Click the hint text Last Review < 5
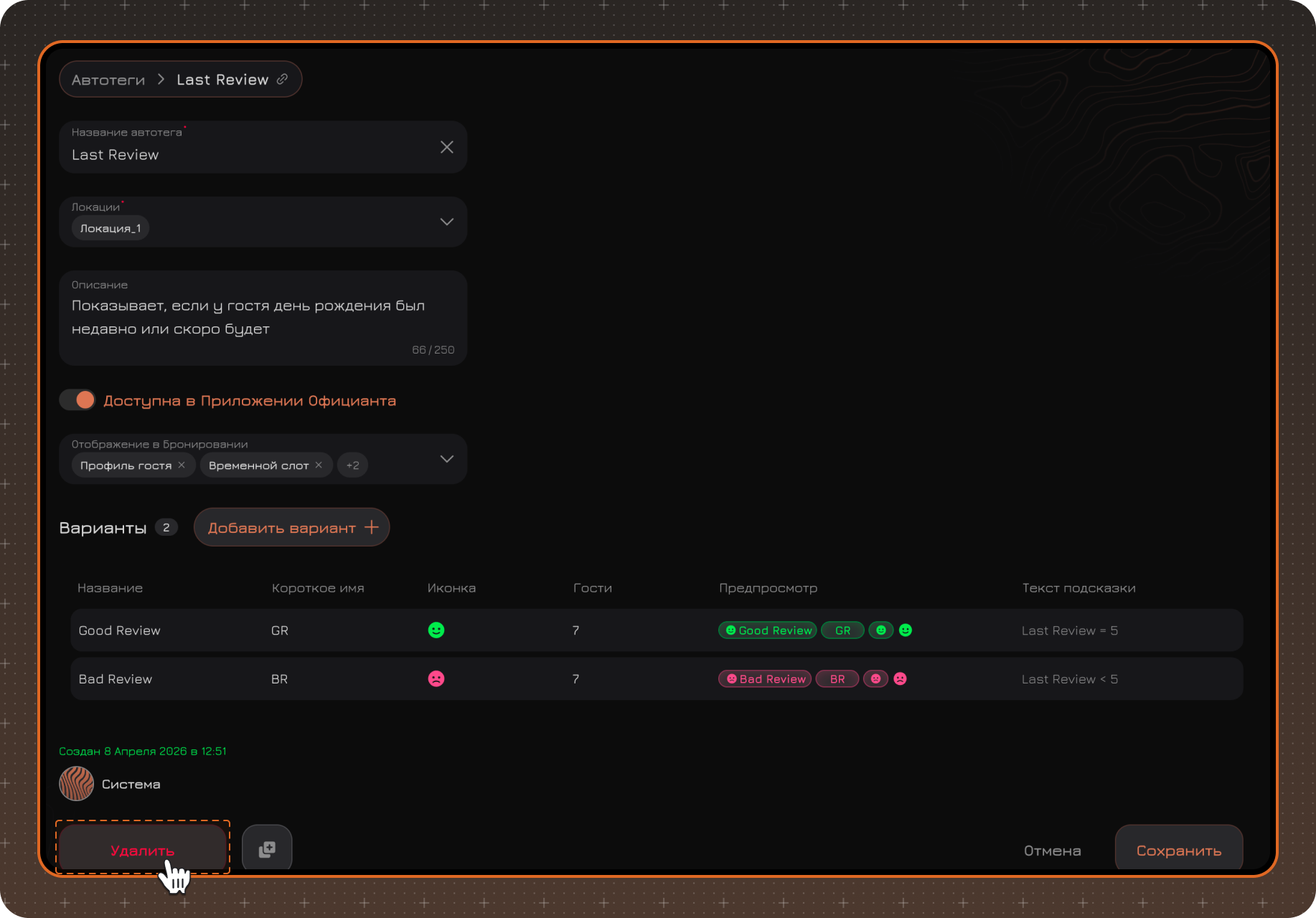The image size is (1316, 918). (1070, 679)
